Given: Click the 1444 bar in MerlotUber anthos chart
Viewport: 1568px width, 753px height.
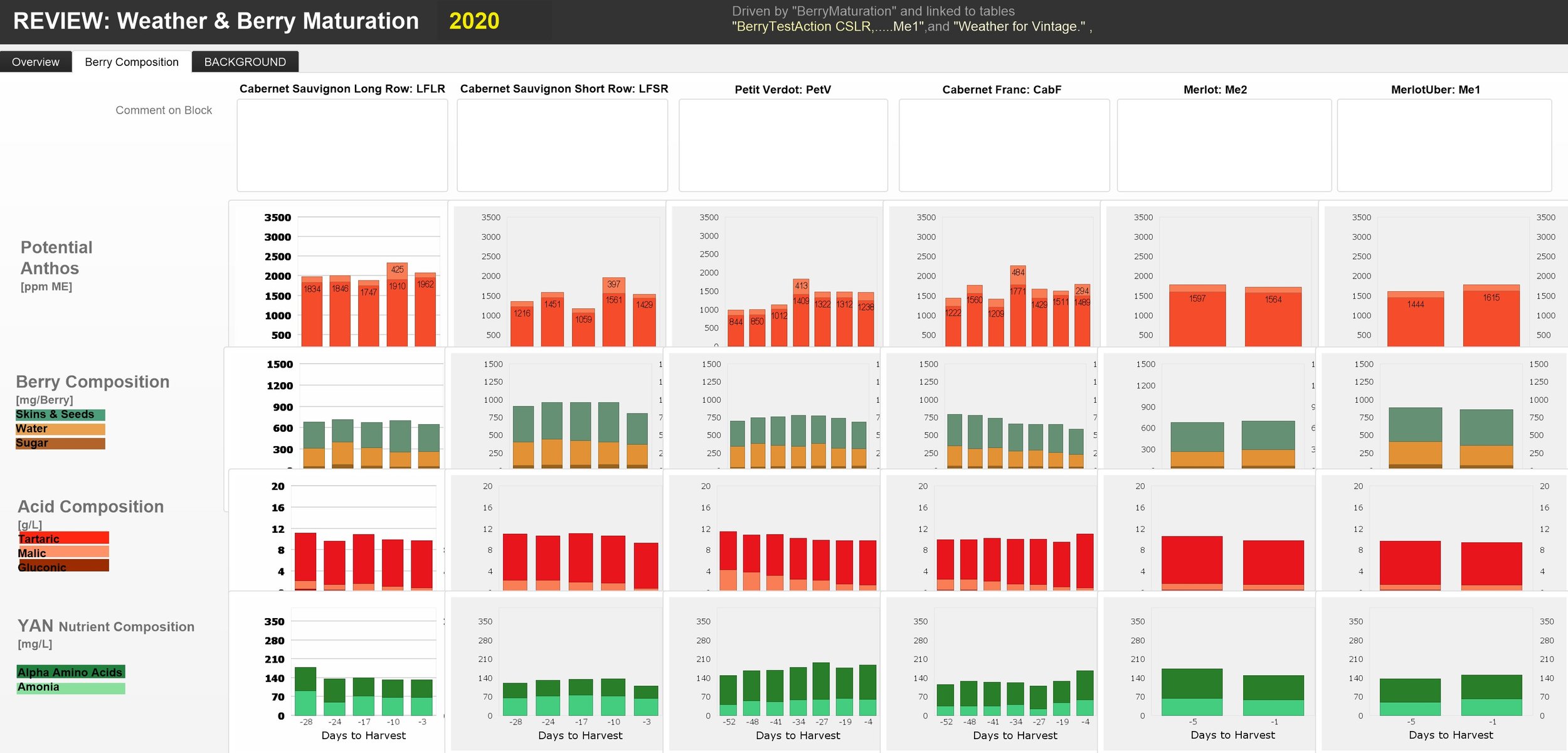Looking at the screenshot, I should 1416,322.
